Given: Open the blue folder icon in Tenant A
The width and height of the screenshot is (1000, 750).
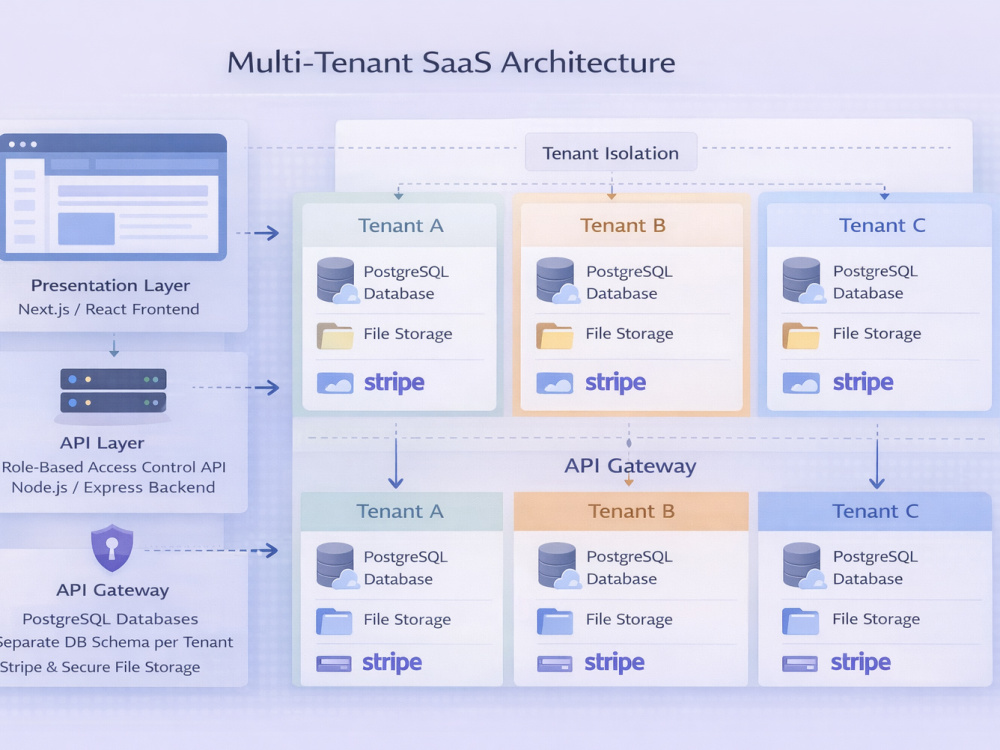Looking at the screenshot, I should click(334, 621).
